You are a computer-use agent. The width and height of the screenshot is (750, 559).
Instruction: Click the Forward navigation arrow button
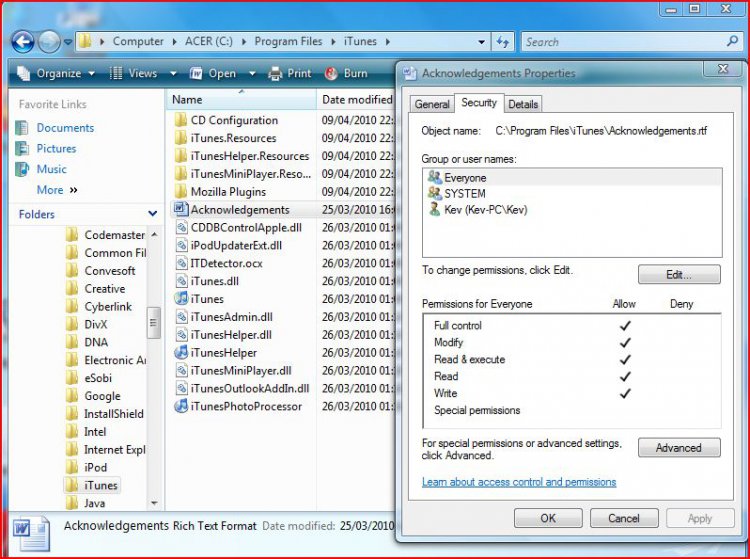49,42
